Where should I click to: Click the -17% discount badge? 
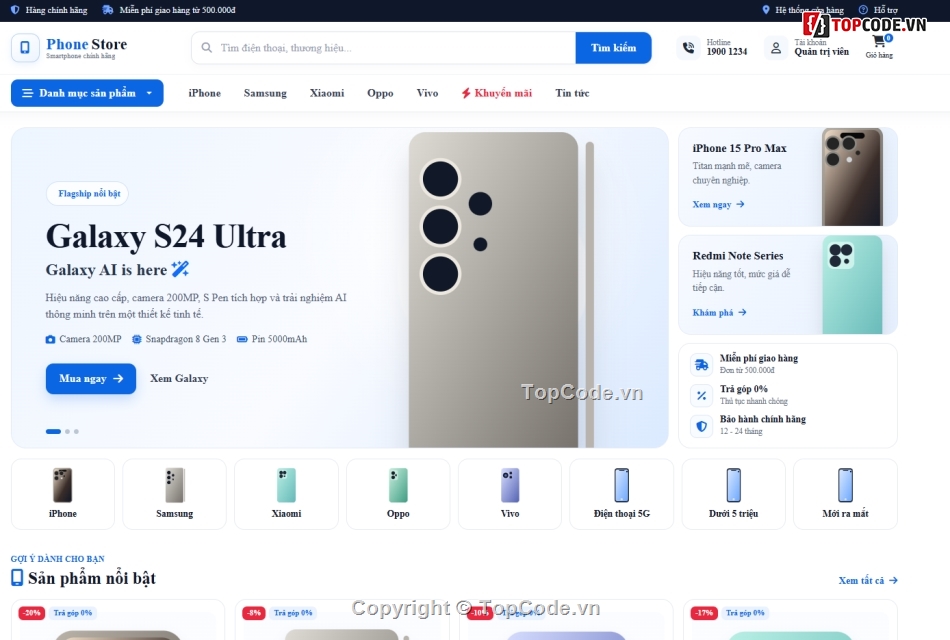pos(704,613)
